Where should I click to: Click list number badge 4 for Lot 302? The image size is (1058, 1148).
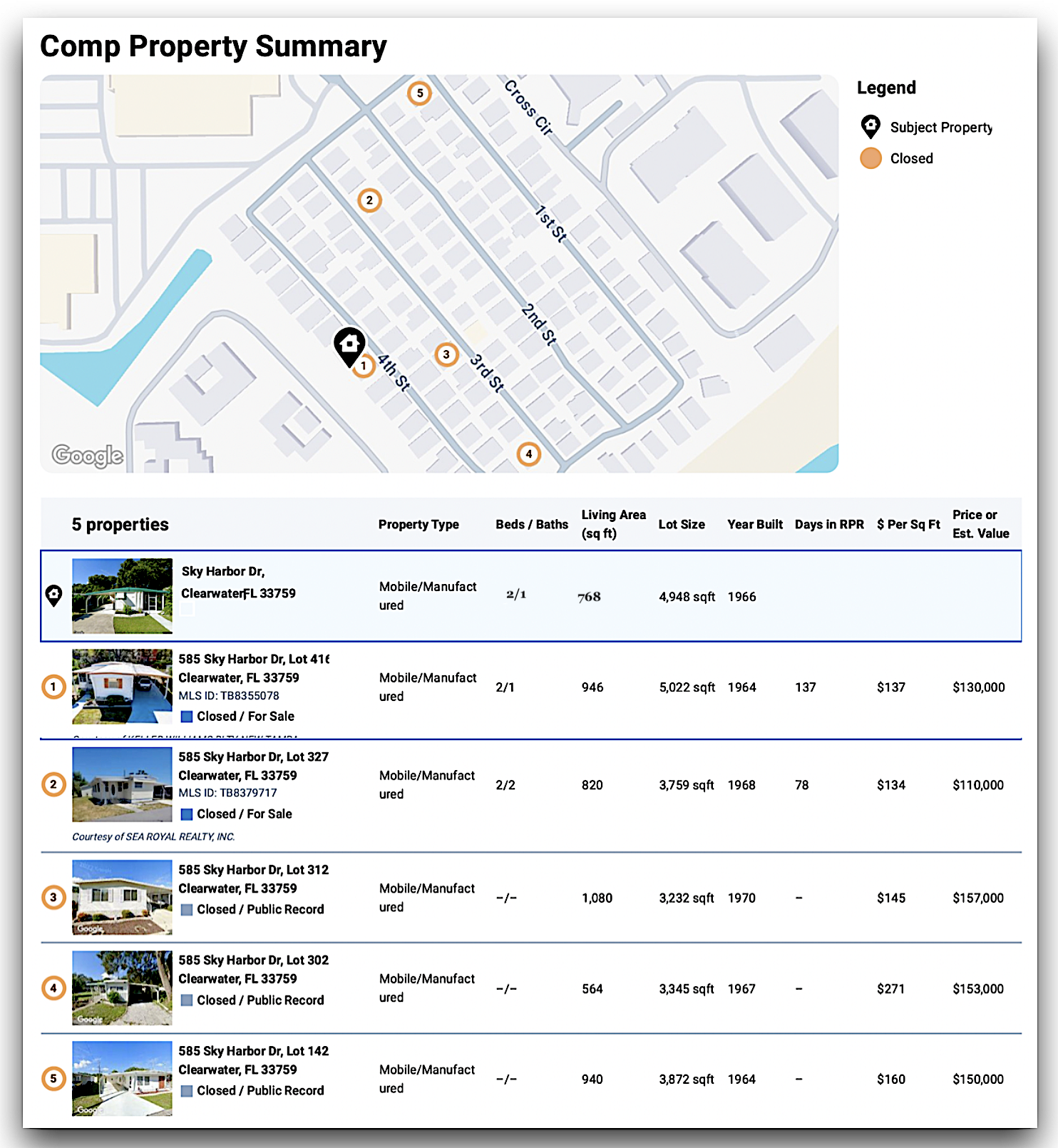click(x=53, y=988)
